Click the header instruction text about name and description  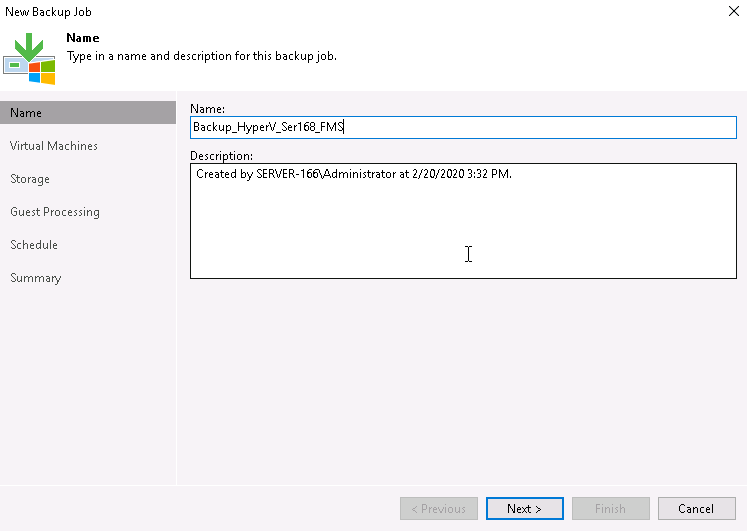201,56
